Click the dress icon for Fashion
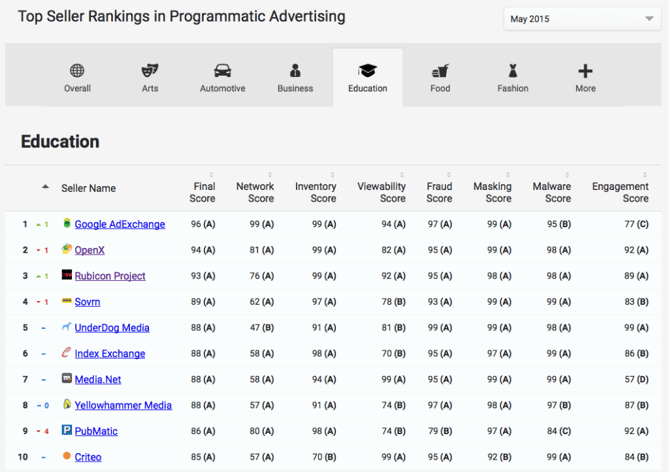669x472 pixels. point(513,70)
